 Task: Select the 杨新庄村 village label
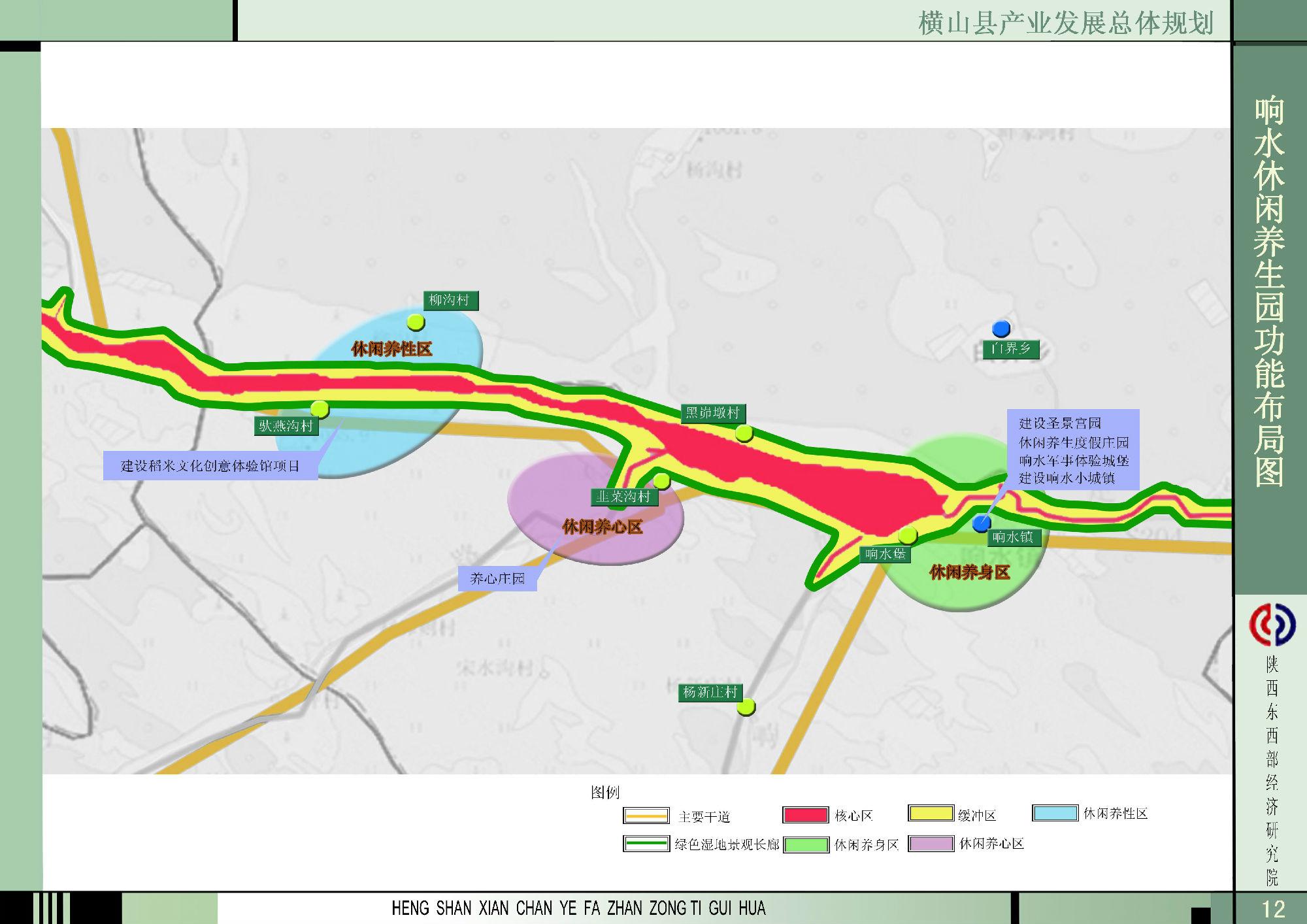710,692
